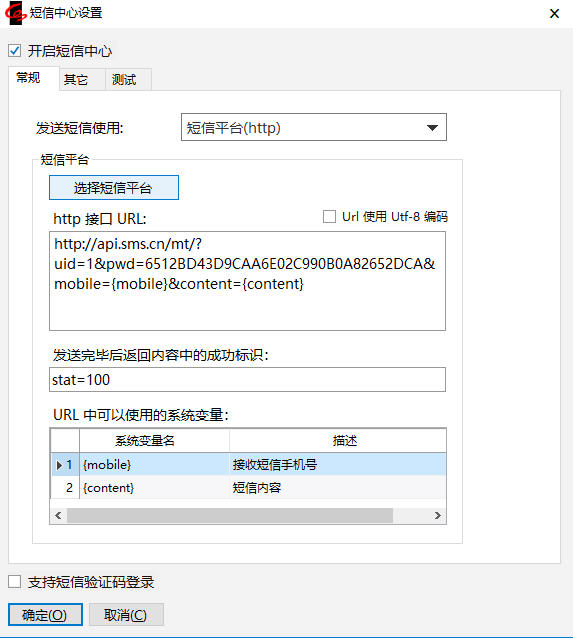Close the 短信中心设置 dialog
Viewport: 573px width, 639px height.
point(554,14)
